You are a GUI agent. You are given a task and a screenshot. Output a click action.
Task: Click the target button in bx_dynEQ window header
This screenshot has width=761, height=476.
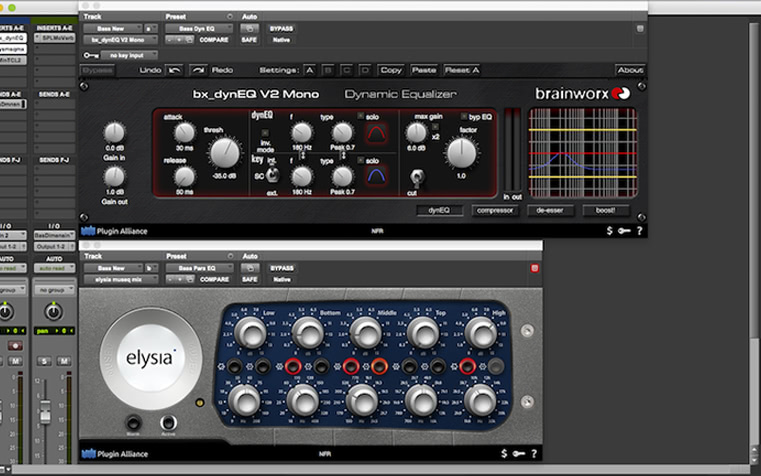coord(640,29)
